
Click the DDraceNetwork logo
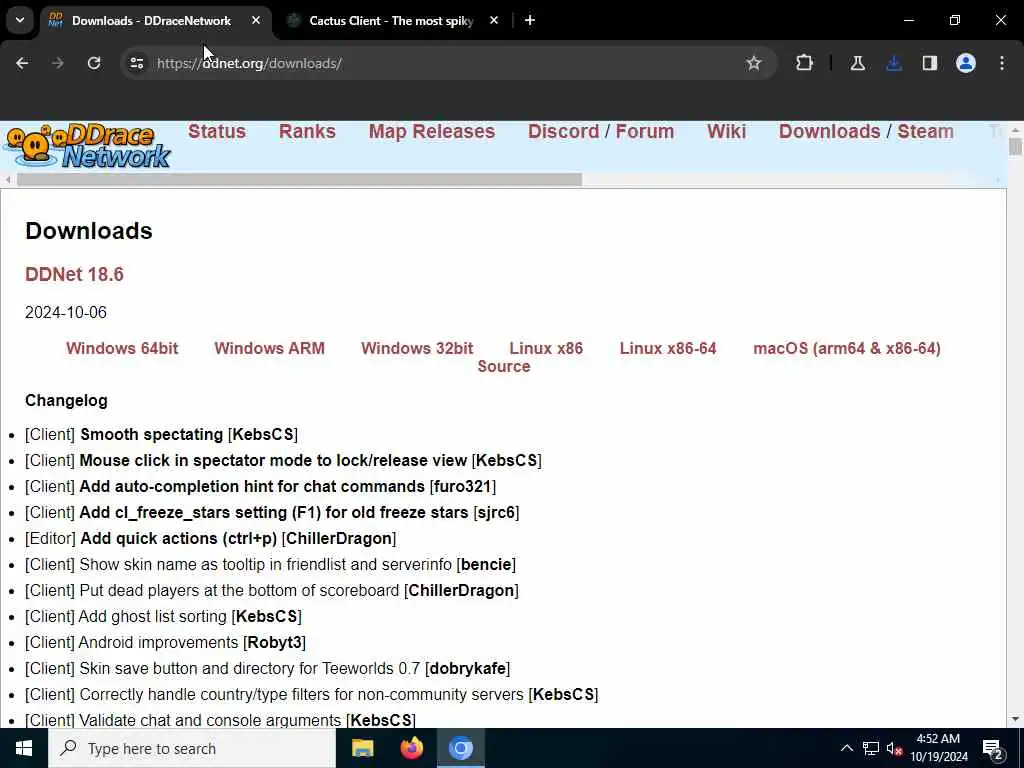(x=86, y=146)
